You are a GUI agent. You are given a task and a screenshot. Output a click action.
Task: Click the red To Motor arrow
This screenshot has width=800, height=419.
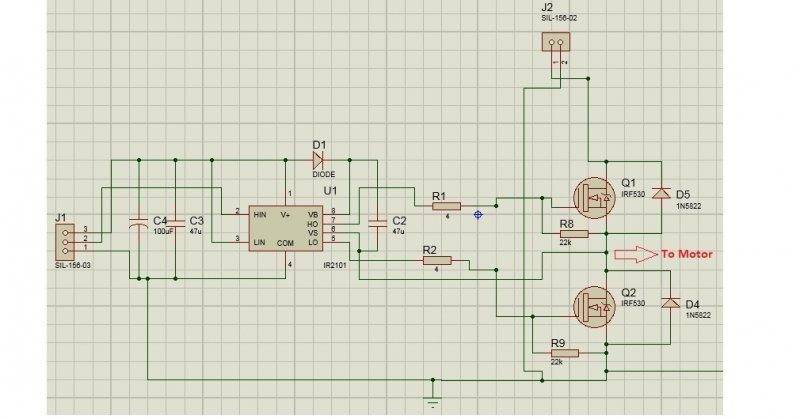636,254
